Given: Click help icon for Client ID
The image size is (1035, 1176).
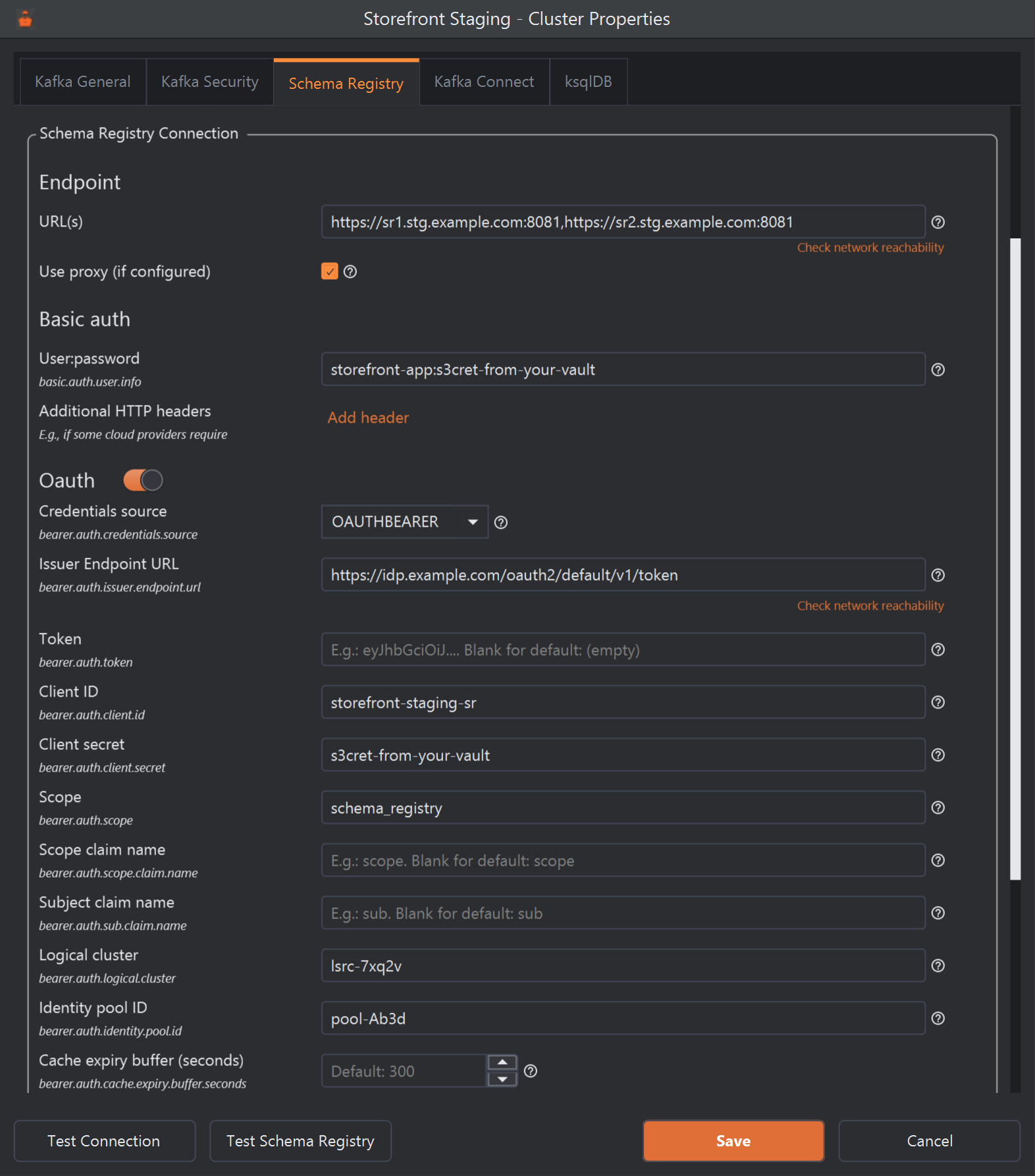Looking at the screenshot, I should (938, 702).
